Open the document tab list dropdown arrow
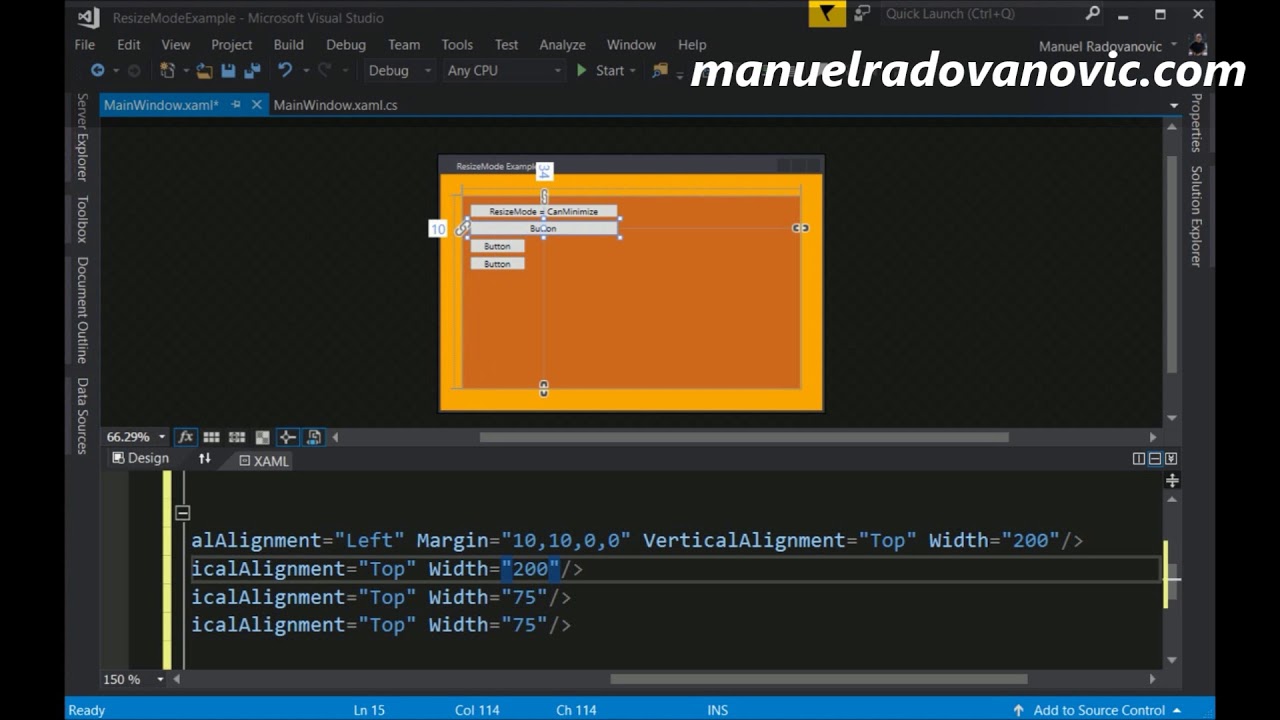1280x720 pixels. pyautogui.click(x=1173, y=105)
